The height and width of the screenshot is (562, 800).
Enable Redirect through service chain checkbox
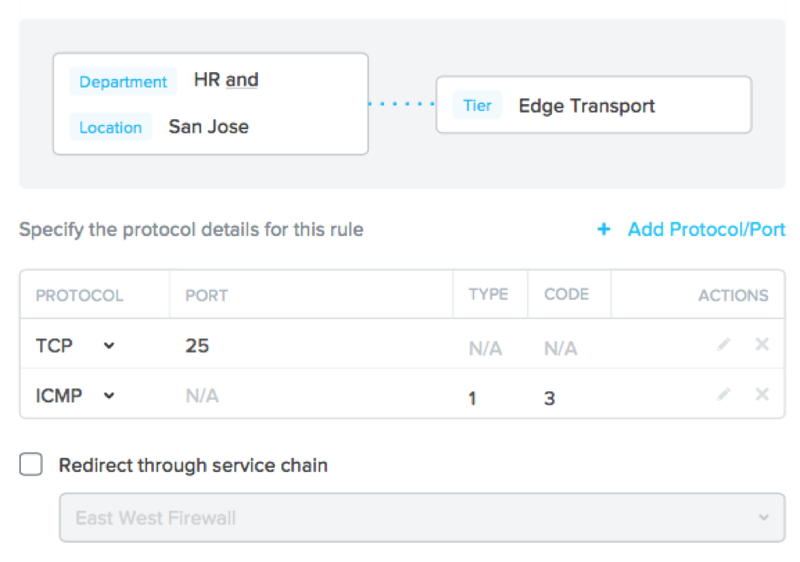(31, 465)
